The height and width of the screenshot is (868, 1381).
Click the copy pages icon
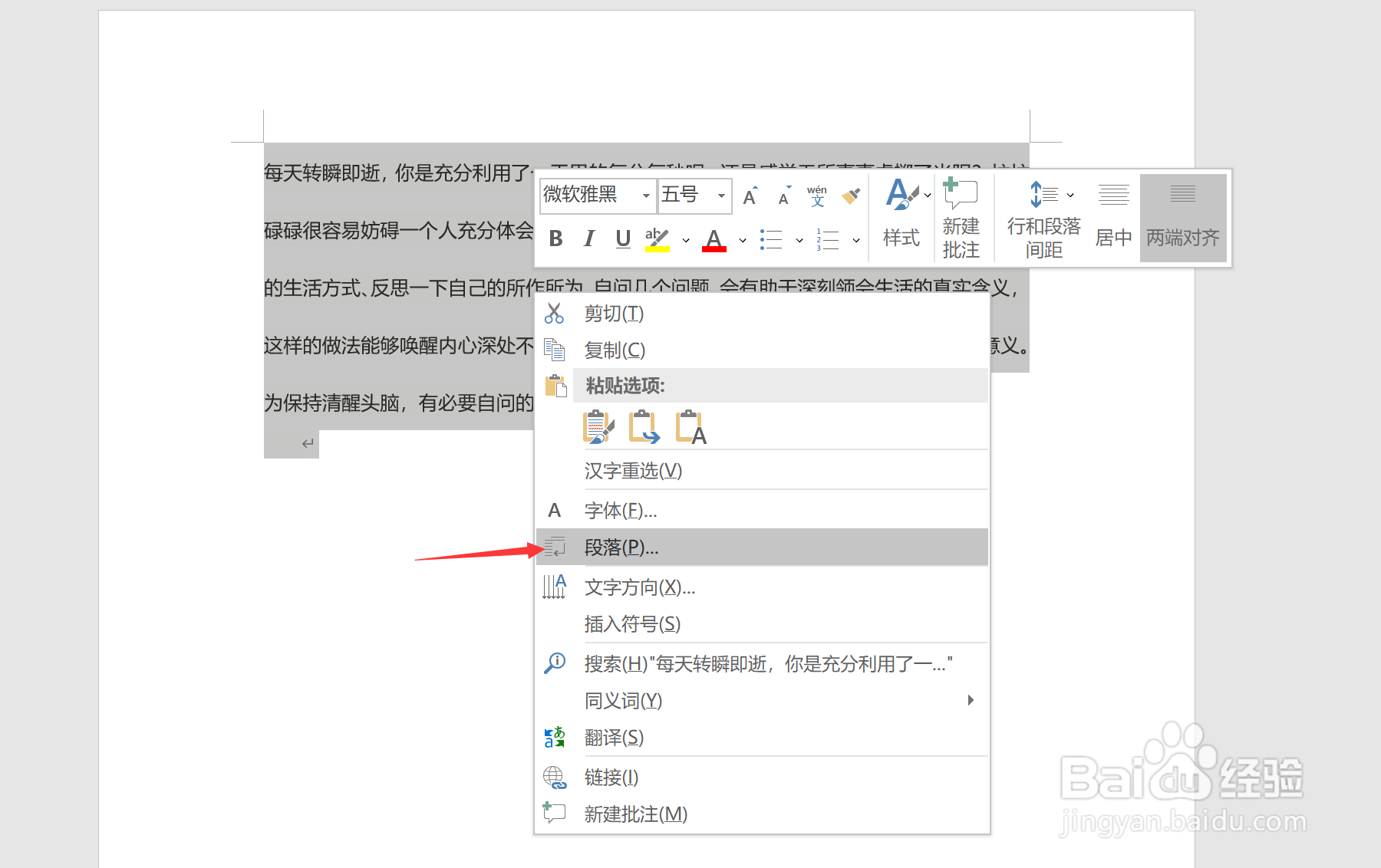coord(554,350)
